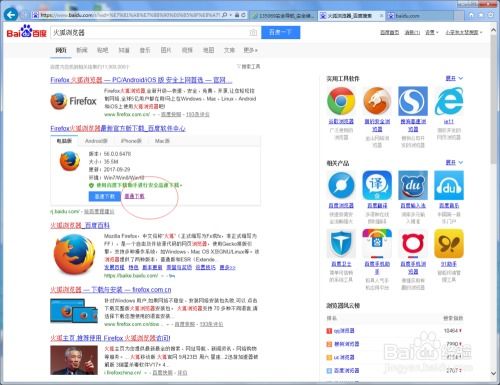The width and height of the screenshot is (500, 385).
Task: Select the Android版 download tab
Action: 96,141
